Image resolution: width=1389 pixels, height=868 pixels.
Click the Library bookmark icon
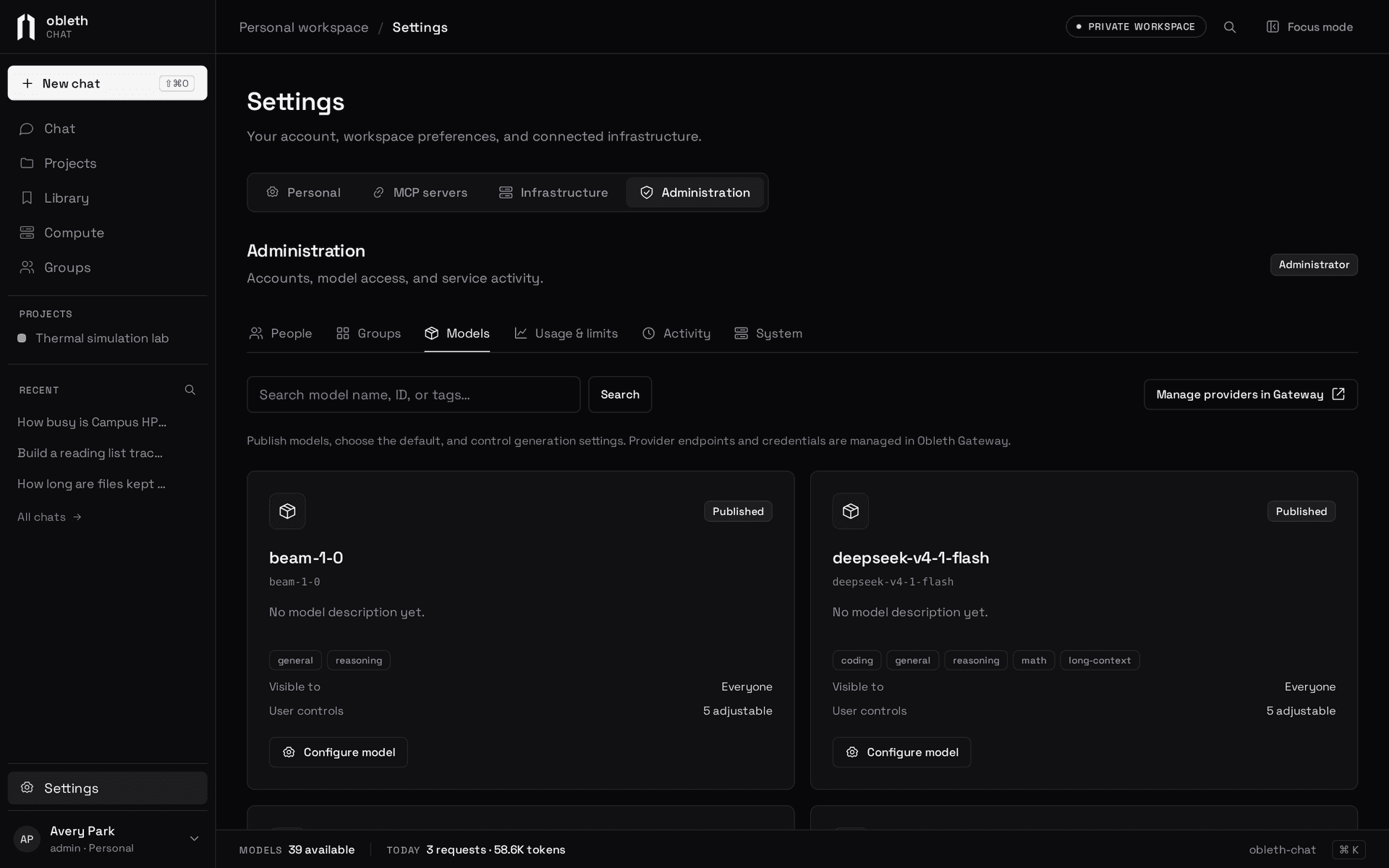[x=27, y=197]
